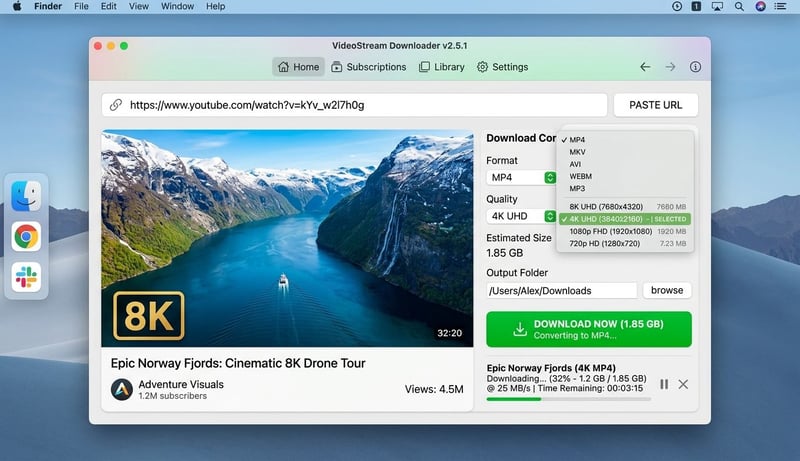Click the screen mirroring menu bar icon

[717, 6]
